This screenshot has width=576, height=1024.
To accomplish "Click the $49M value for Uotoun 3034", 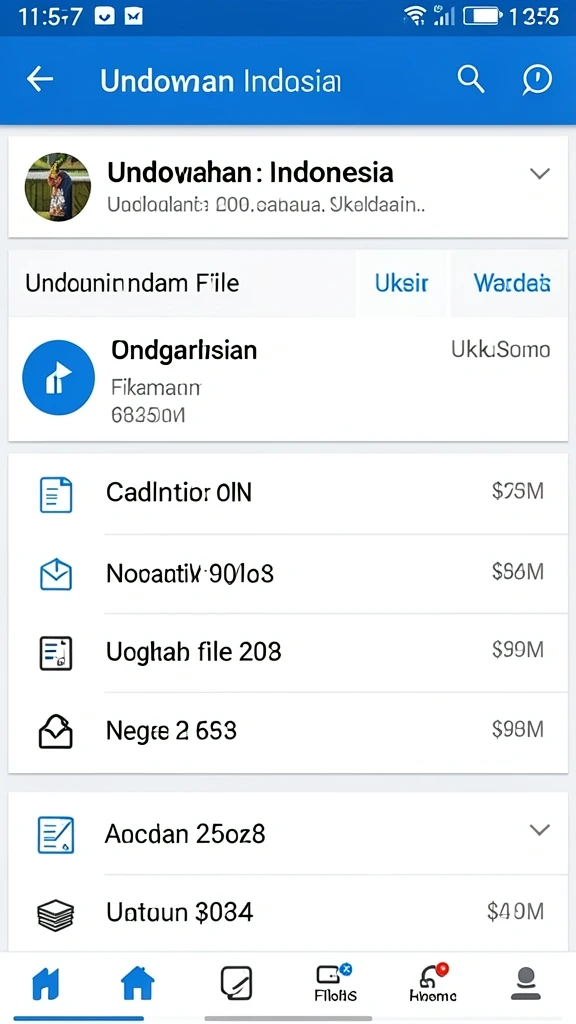I will click(x=515, y=912).
